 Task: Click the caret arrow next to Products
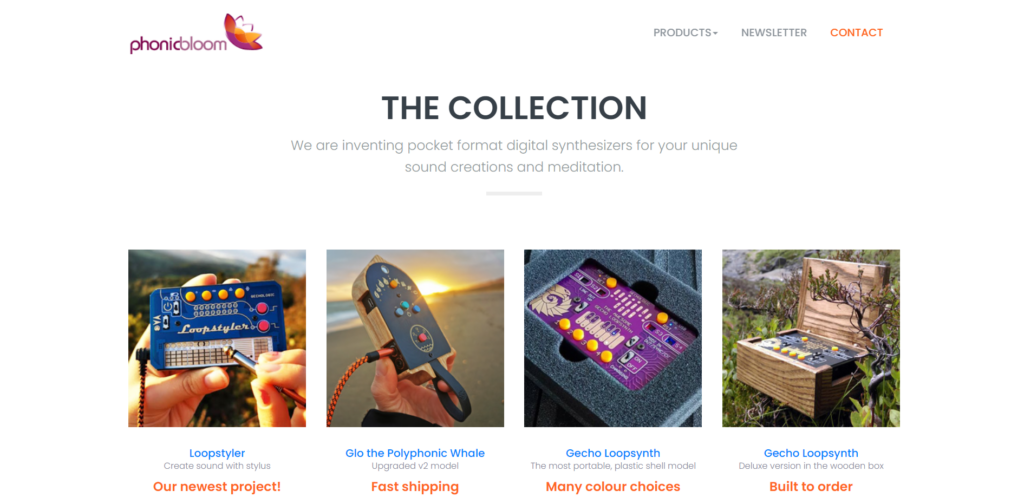click(x=715, y=33)
